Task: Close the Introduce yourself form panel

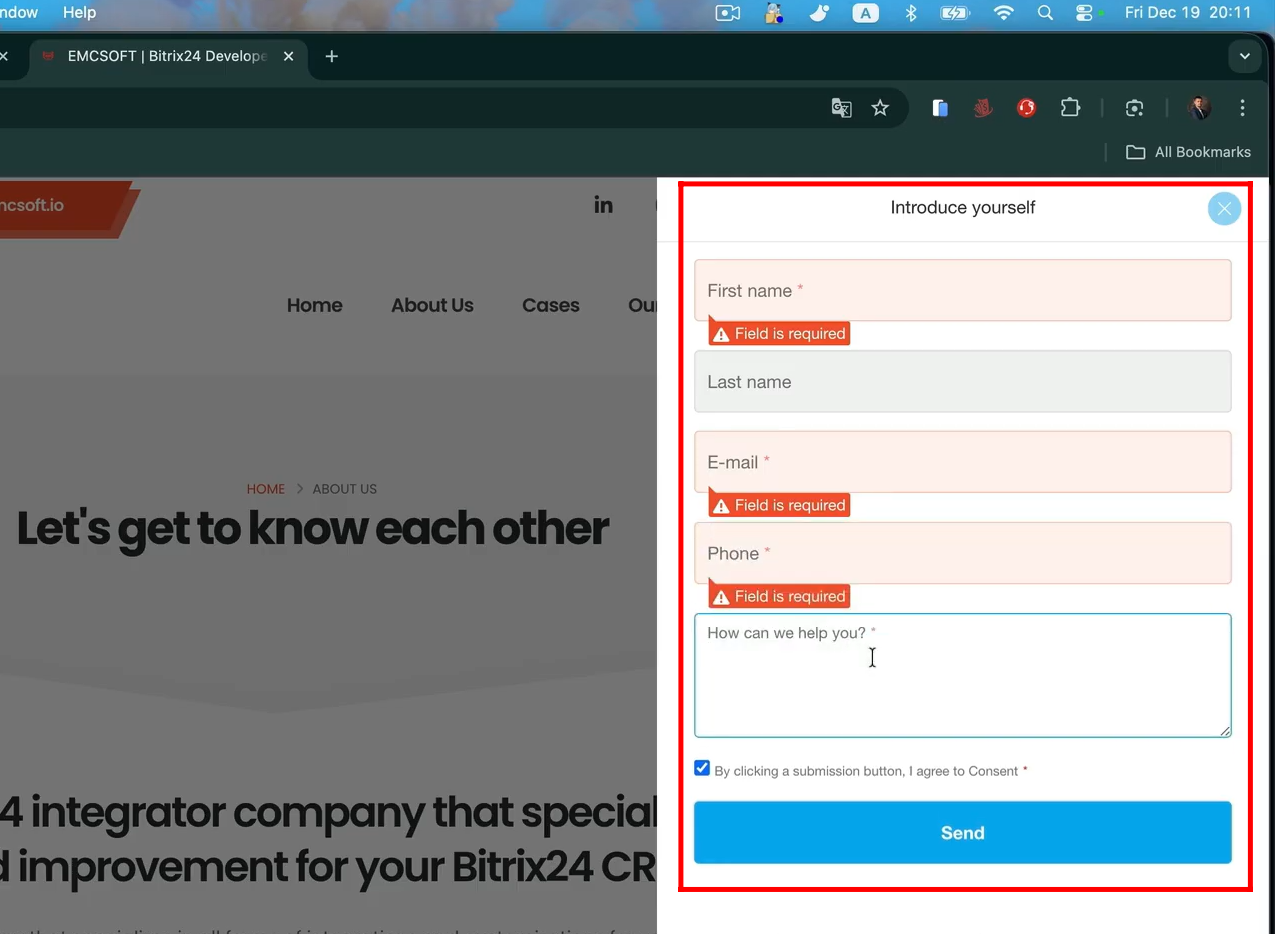Action: (1224, 209)
